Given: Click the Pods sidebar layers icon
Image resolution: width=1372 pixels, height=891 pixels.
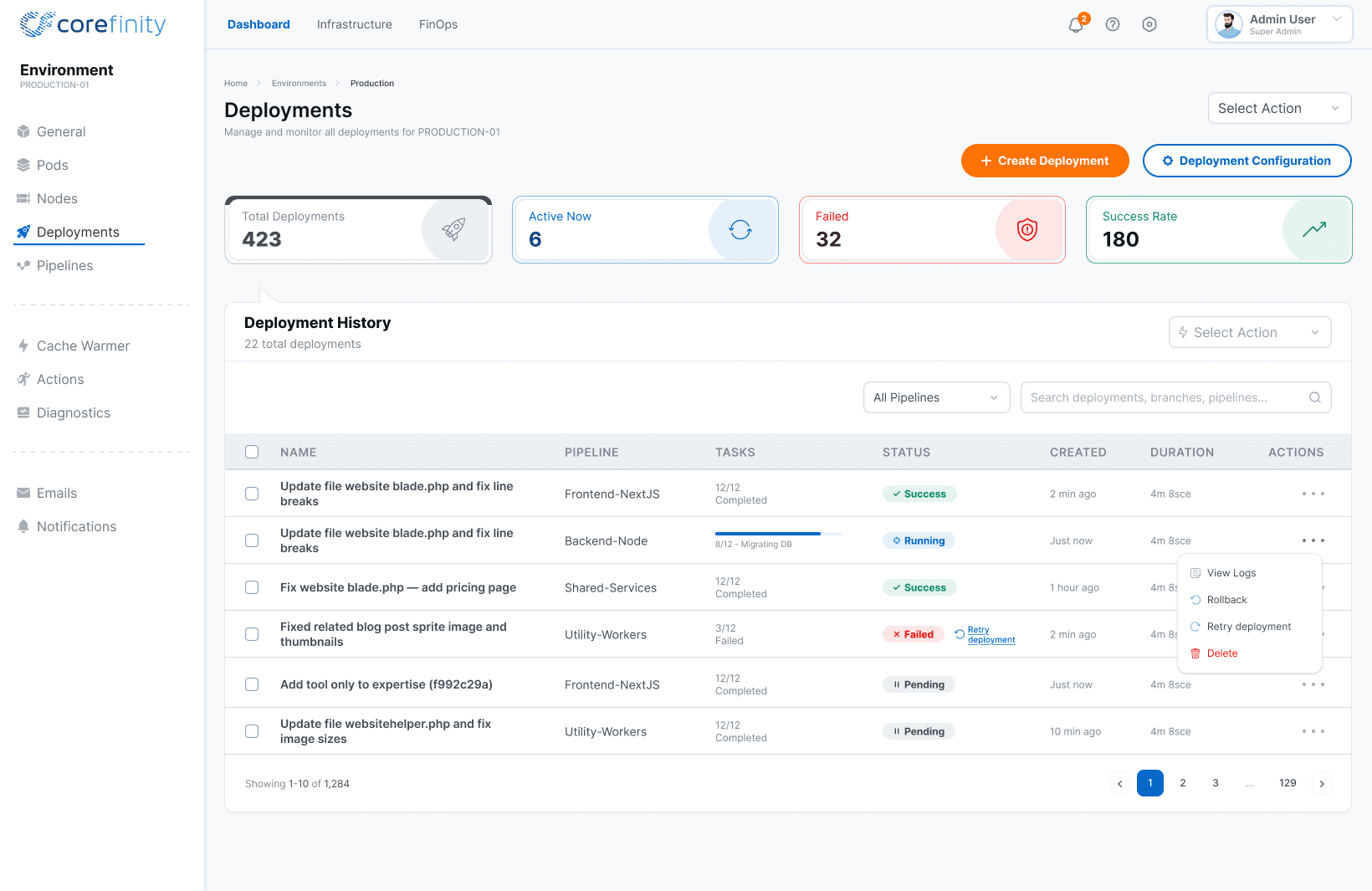Looking at the screenshot, I should (x=23, y=165).
